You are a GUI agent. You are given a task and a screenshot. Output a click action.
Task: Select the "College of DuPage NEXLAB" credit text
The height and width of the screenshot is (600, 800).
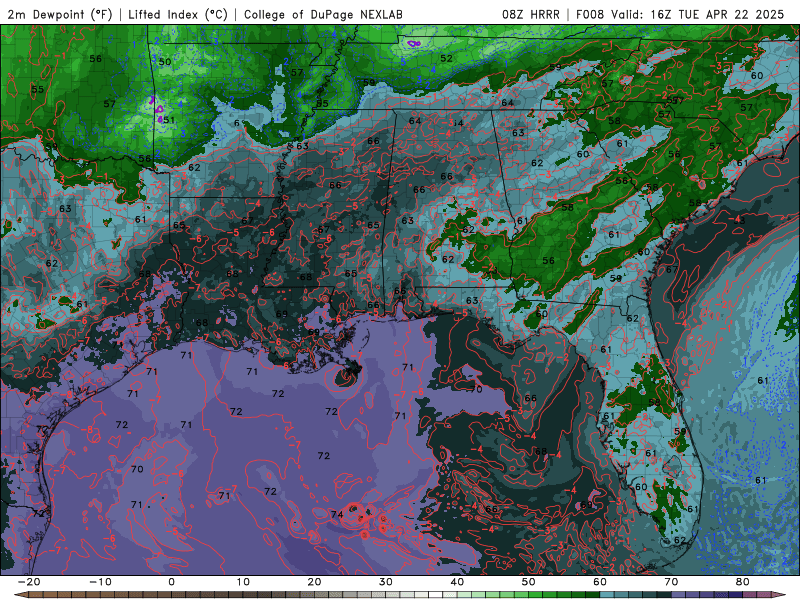[x=323, y=14]
